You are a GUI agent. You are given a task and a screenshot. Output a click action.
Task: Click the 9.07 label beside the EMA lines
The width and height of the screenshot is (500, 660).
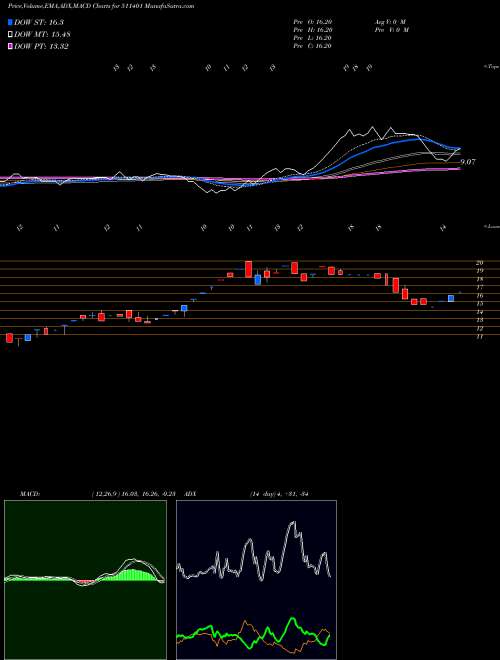(x=468, y=162)
